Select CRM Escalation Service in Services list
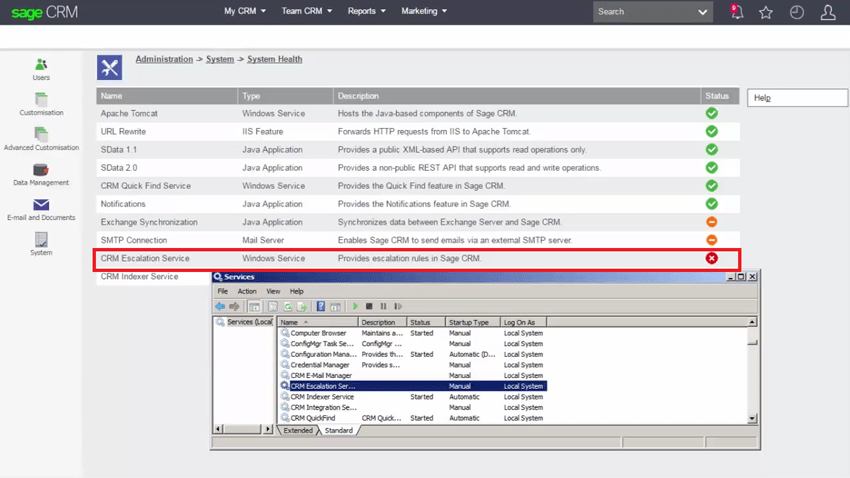The image size is (850, 478). coord(413,386)
